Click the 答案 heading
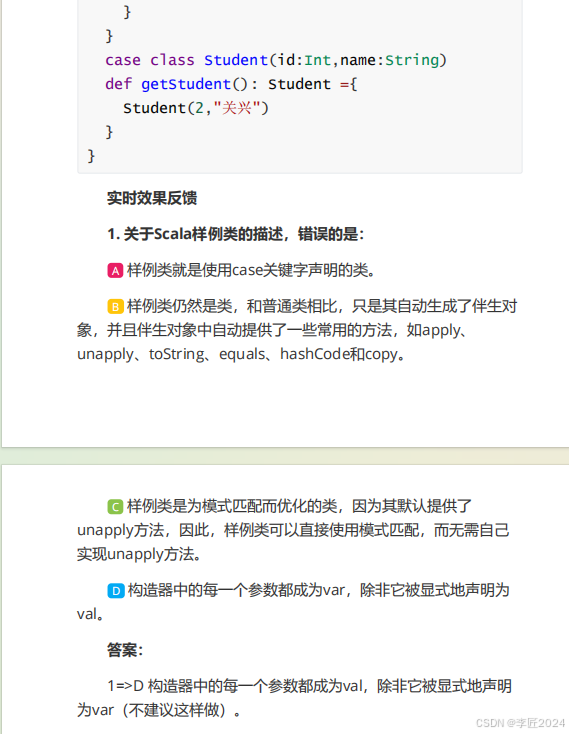Viewport: 569px width, 734px height. pyautogui.click(x=125, y=650)
